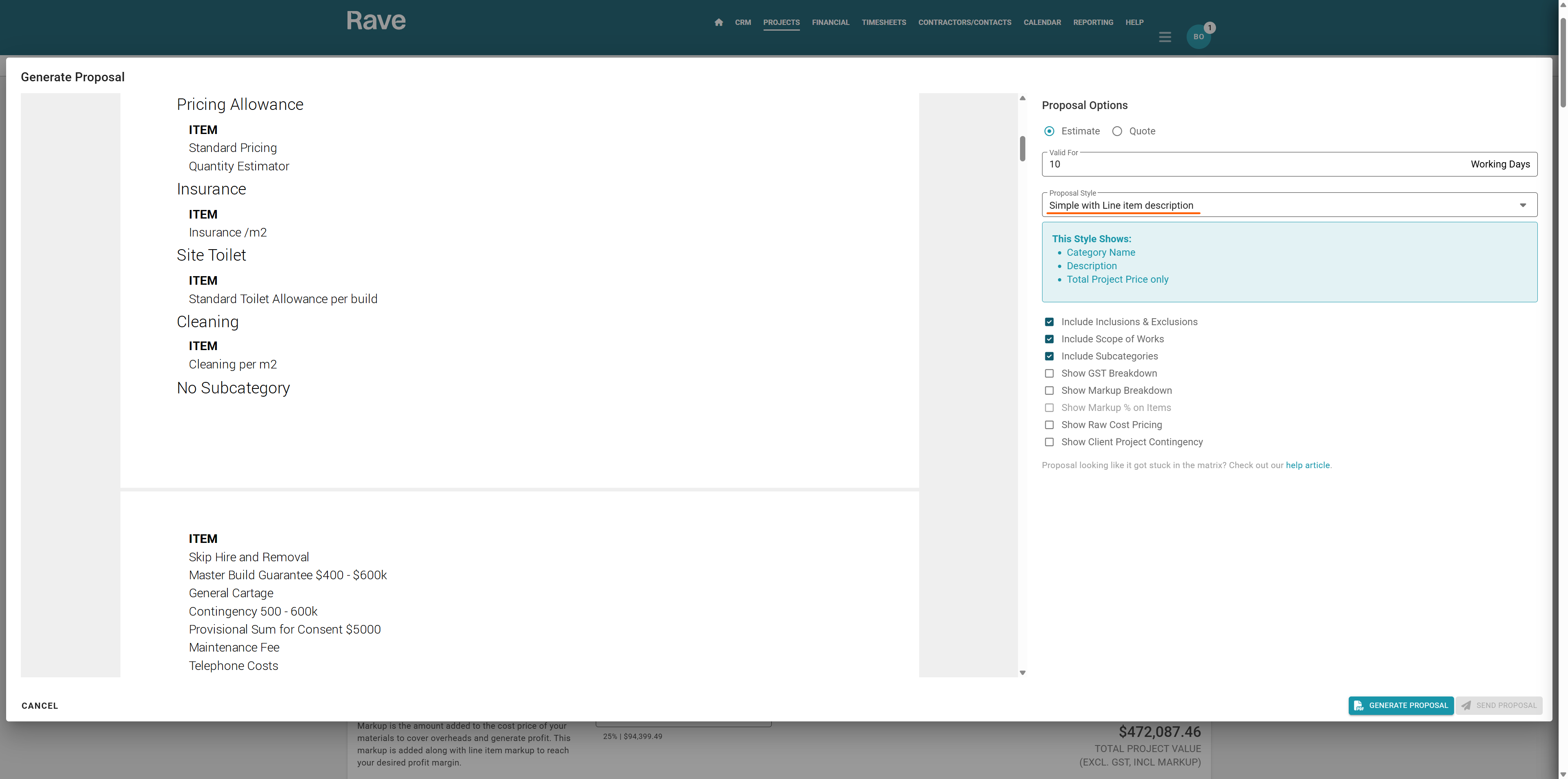
Task: Uncheck Include Scope of Works
Action: 1049,339
